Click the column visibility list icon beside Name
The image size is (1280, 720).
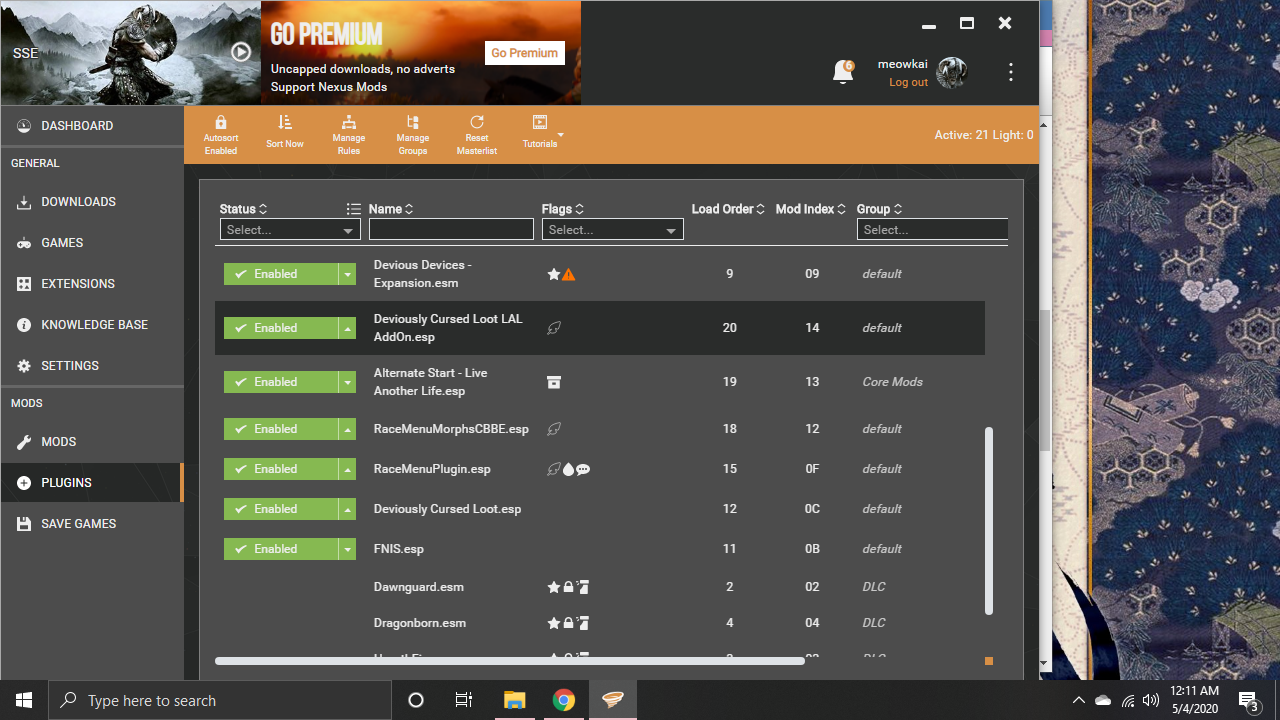pos(353,209)
